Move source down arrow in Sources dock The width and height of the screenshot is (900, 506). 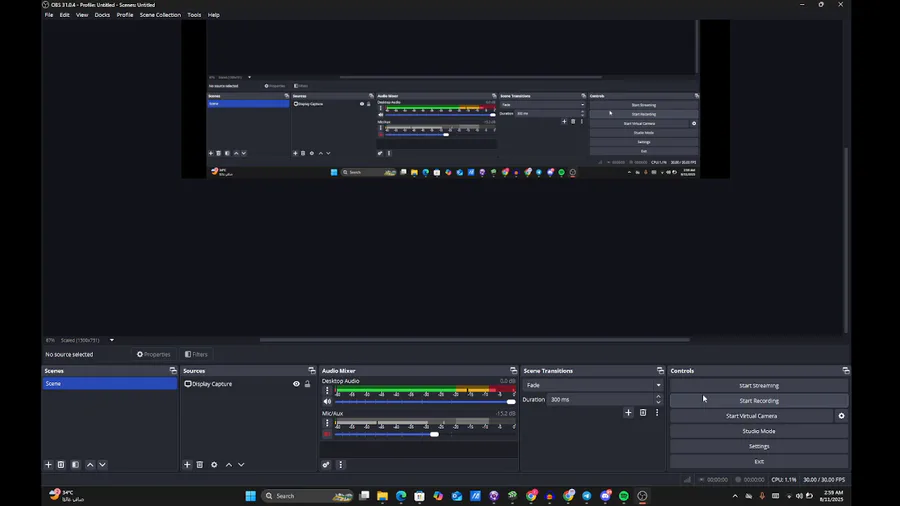[x=241, y=465]
